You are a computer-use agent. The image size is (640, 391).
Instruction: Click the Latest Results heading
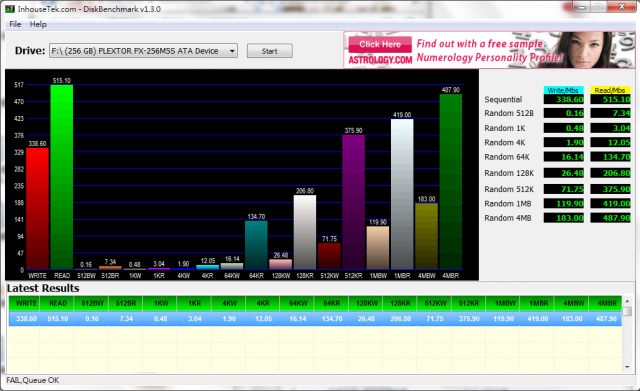click(43, 288)
